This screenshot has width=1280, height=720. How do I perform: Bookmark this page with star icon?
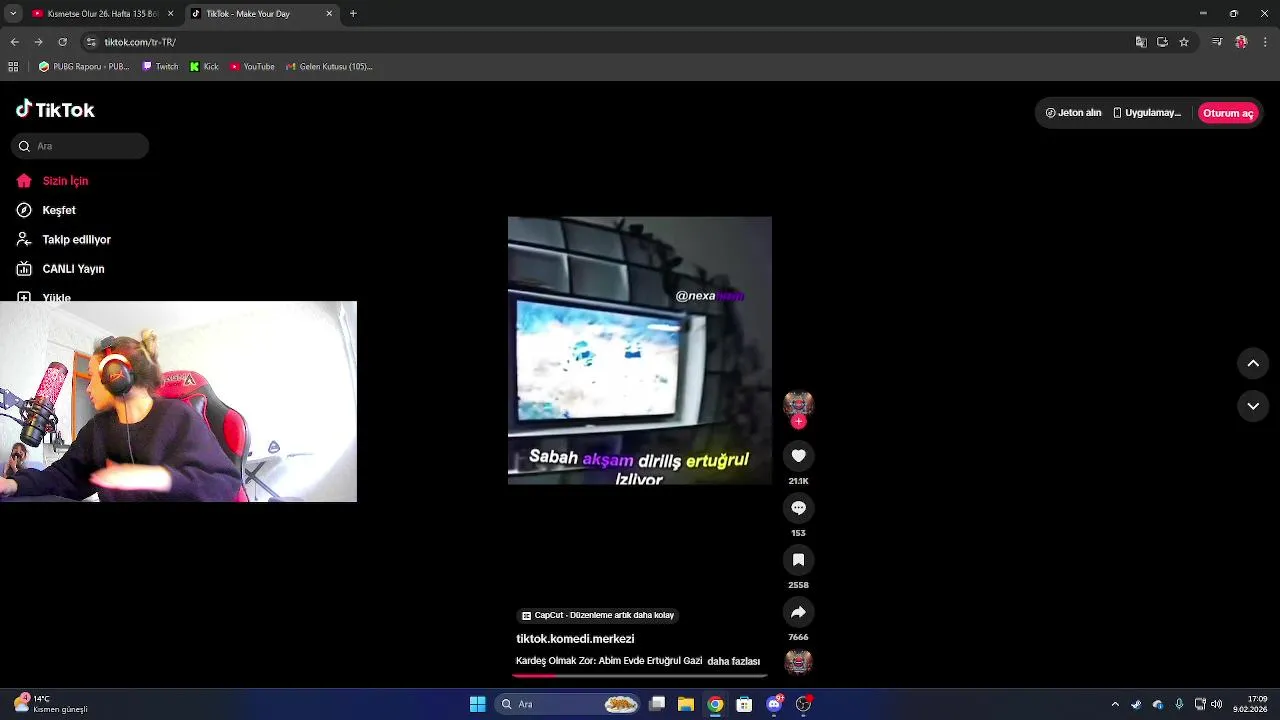coord(1184,42)
